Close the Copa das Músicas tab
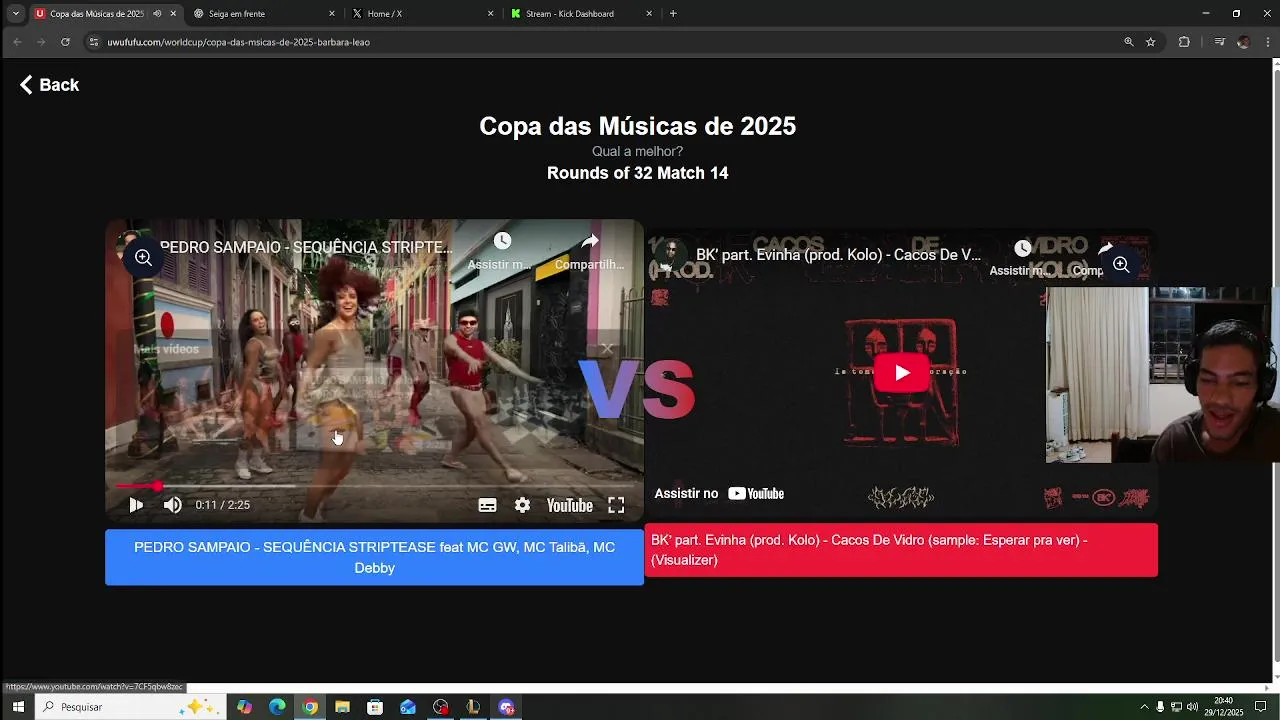Image resolution: width=1280 pixels, height=720 pixels. (173, 14)
